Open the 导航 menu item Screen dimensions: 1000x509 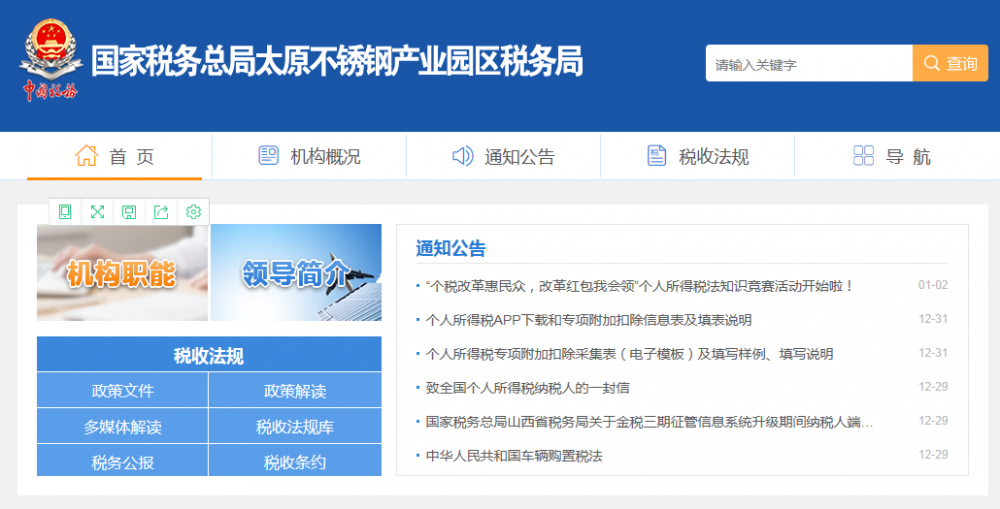(x=892, y=157)
